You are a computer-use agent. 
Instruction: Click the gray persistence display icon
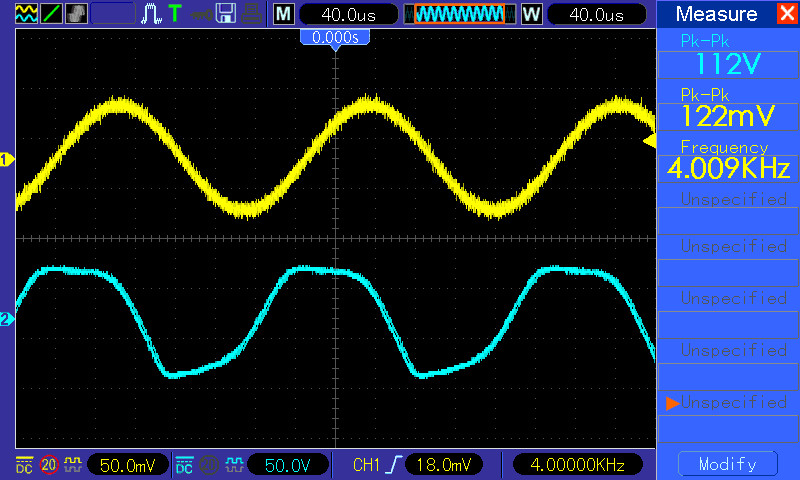coord(76,14)
